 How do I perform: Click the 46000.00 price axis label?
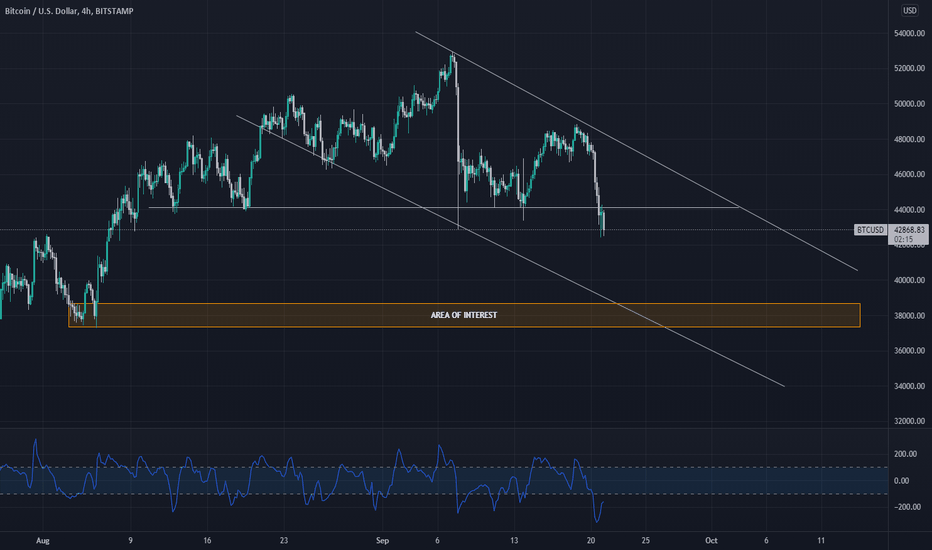click(909, 174)
